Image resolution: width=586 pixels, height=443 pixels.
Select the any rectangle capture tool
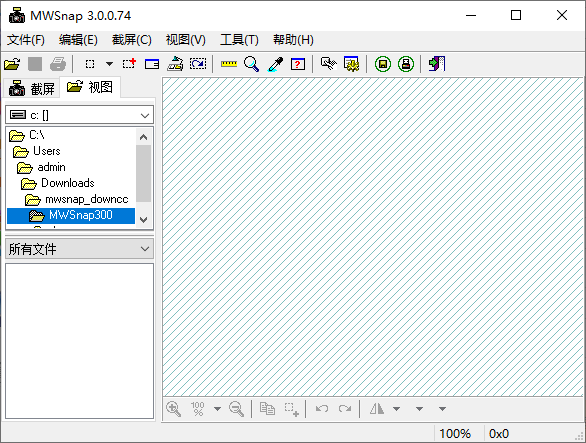[x=129, y=64]
